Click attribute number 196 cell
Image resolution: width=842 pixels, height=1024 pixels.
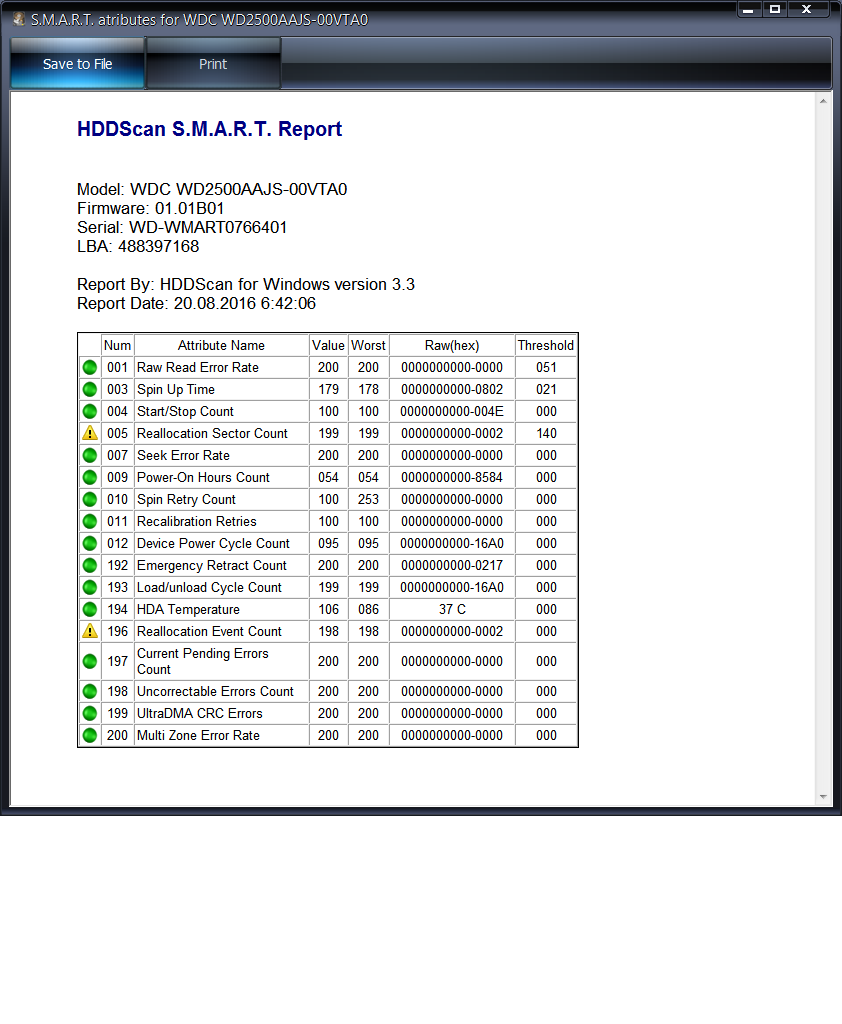click(118, 632)
